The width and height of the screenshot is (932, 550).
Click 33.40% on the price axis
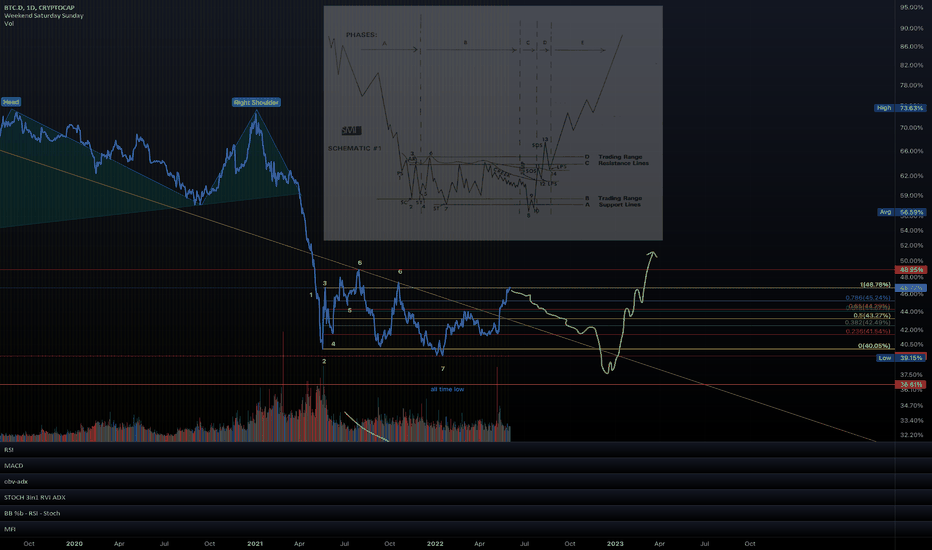(x=911, y=420)
